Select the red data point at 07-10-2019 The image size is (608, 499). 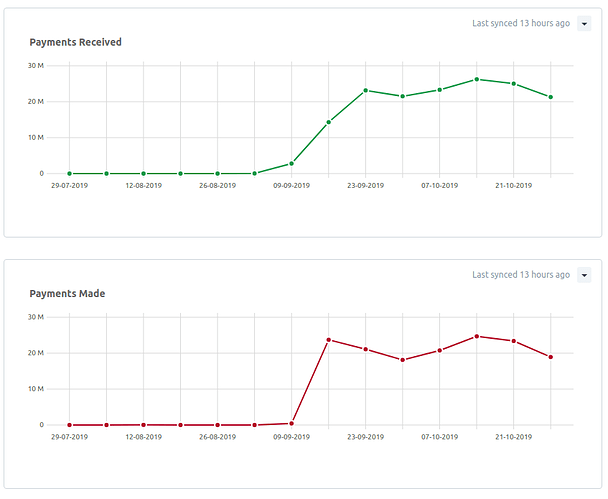point(440,351)
